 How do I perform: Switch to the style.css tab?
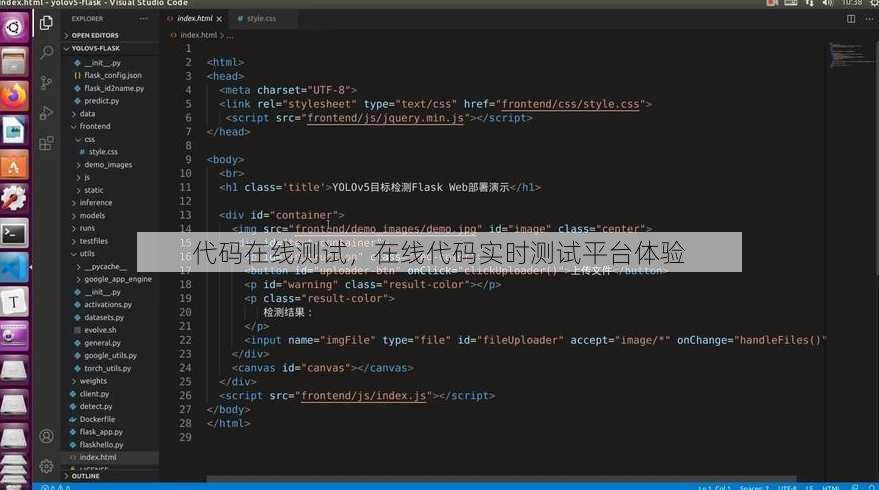pyautogui.click(x=261, y=19)
